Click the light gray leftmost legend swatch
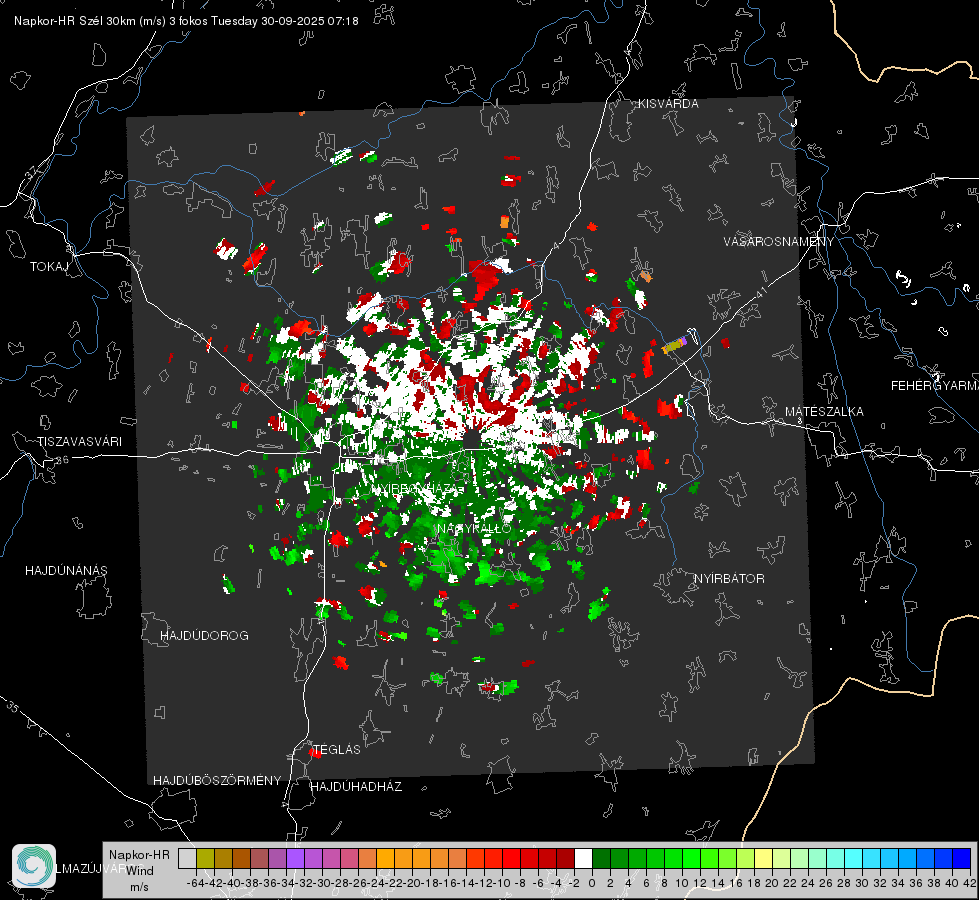The image size is (979, 900). tap(187, 858)
